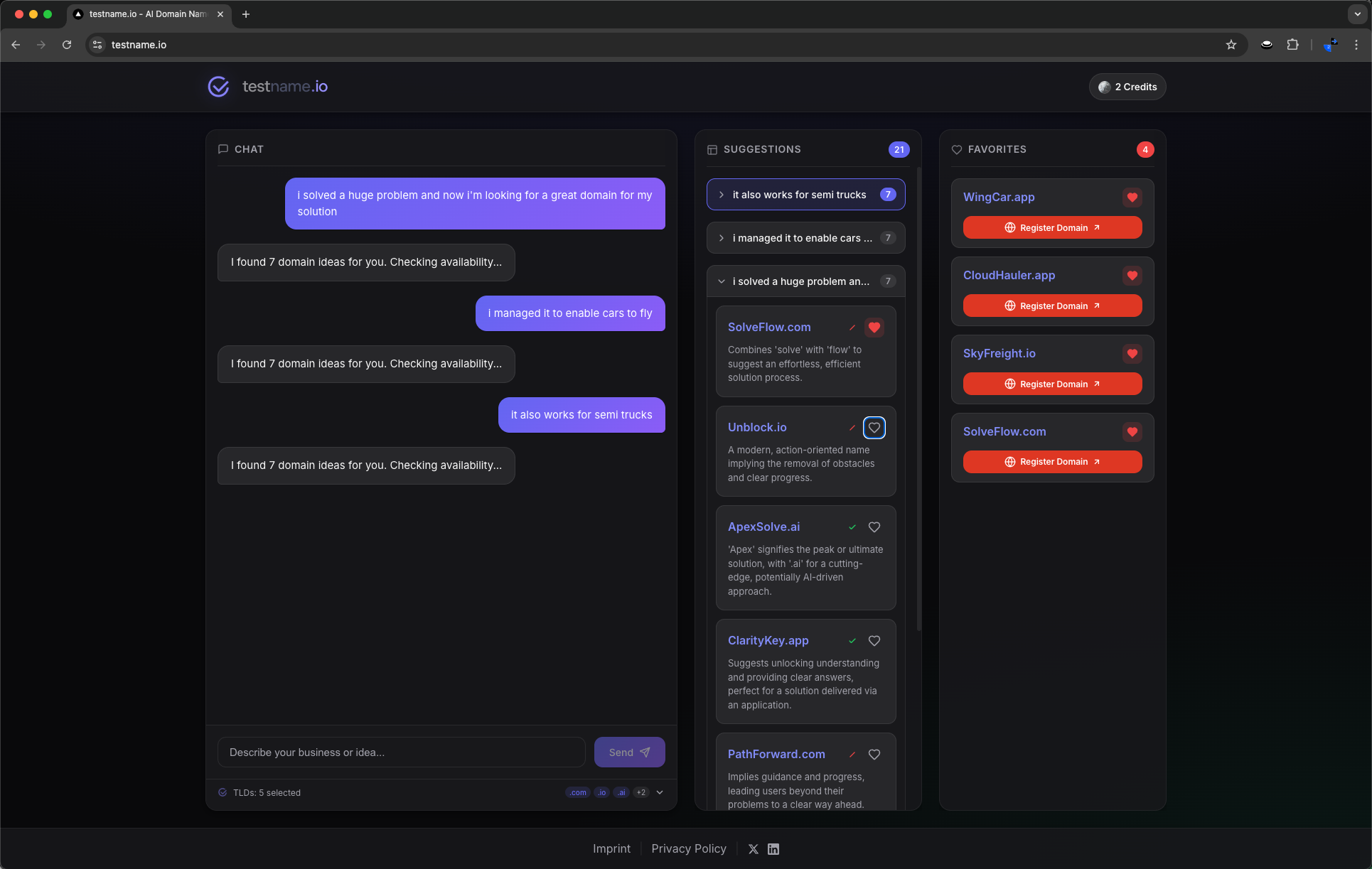This screenshot has height=869, width=1372.
Task: Expand the TLDs selector chevron
Action: point(659,792)
